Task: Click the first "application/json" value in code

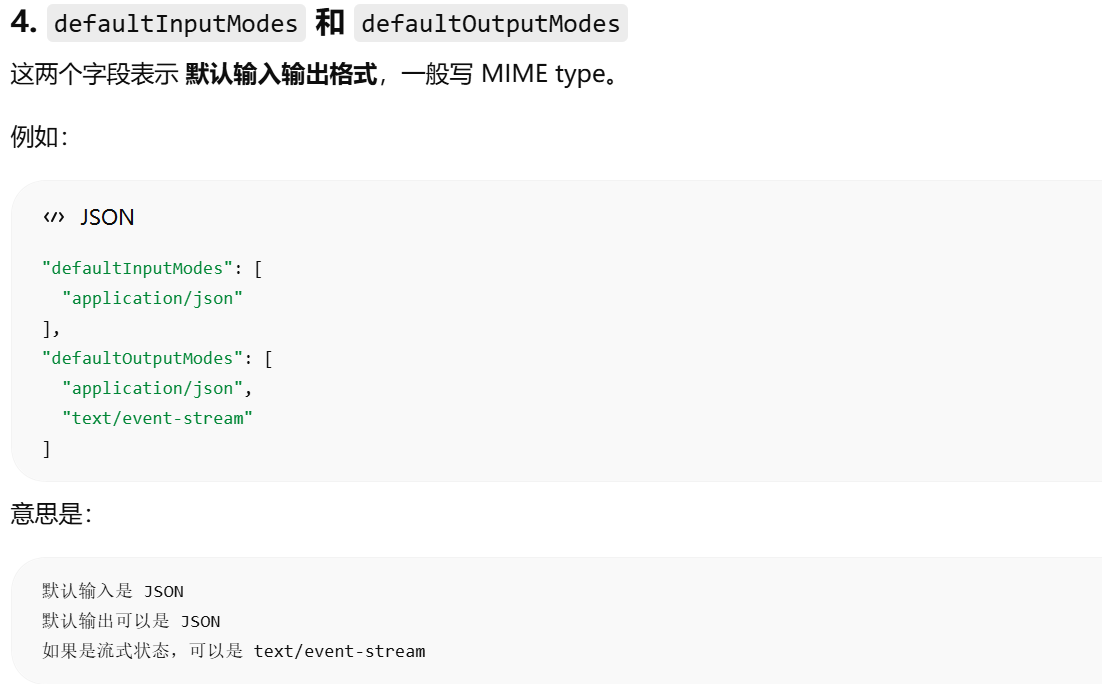Action: (153, 299)
